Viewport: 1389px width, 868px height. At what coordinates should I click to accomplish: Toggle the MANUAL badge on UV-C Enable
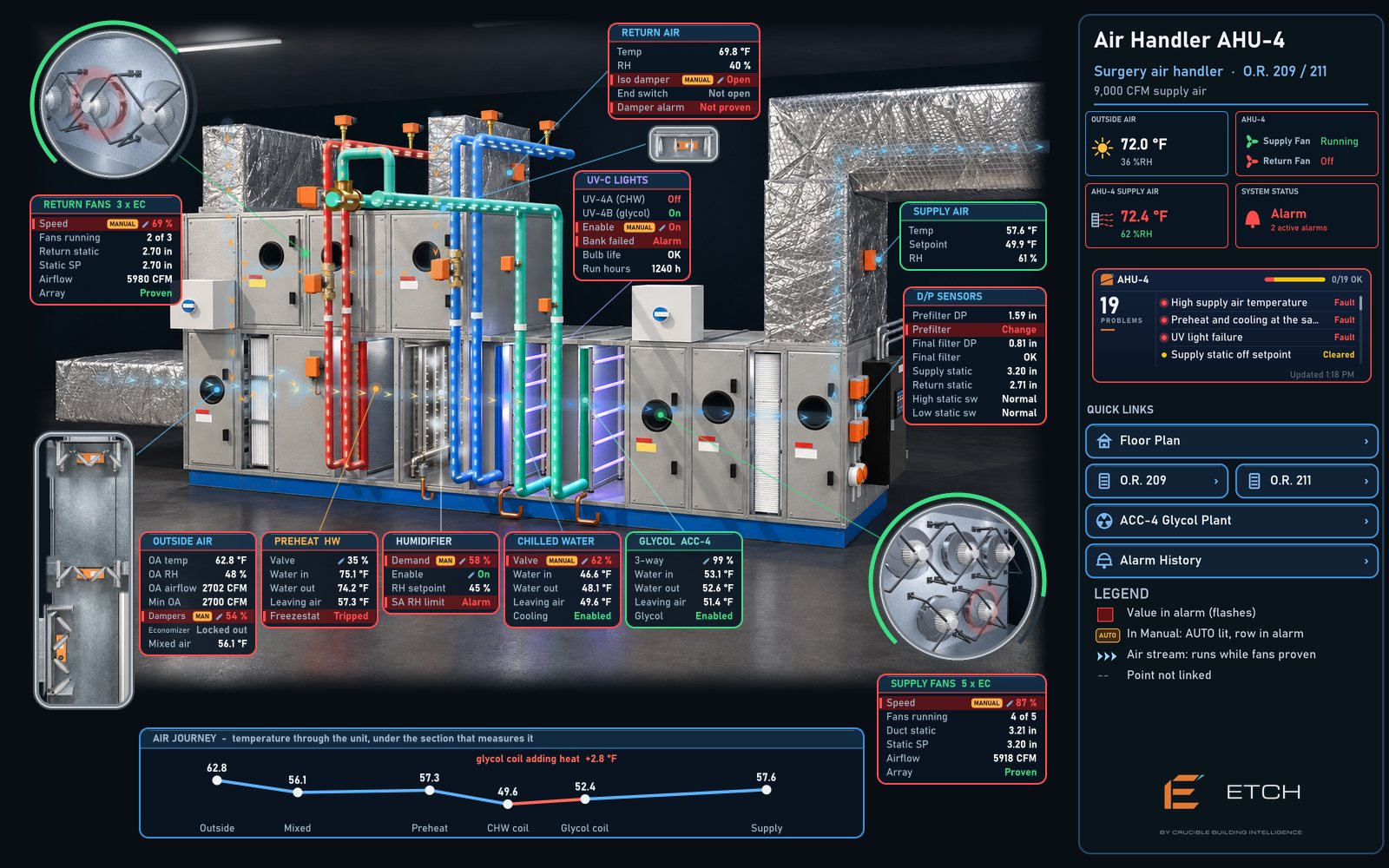[x=639, y=227]
